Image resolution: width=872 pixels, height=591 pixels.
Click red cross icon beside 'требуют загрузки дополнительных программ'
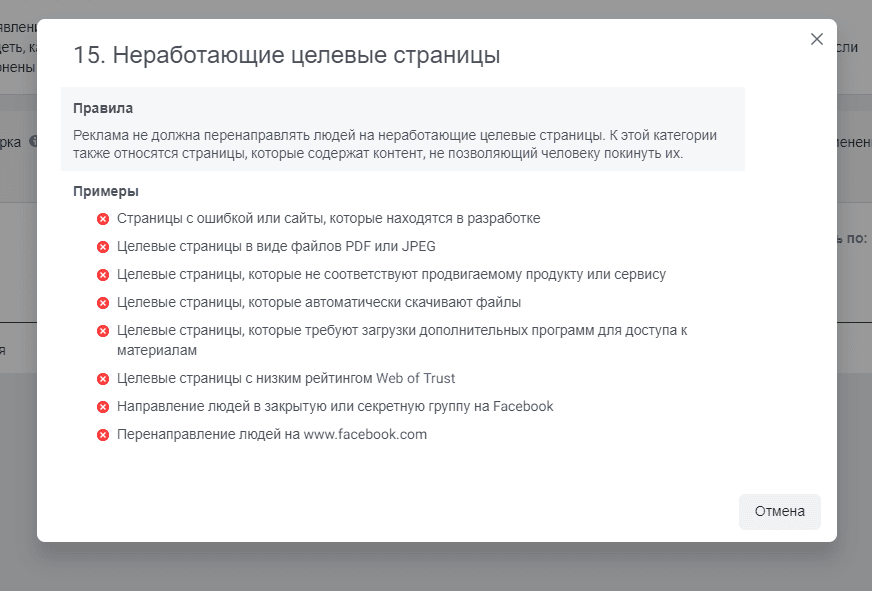point(103,331)
